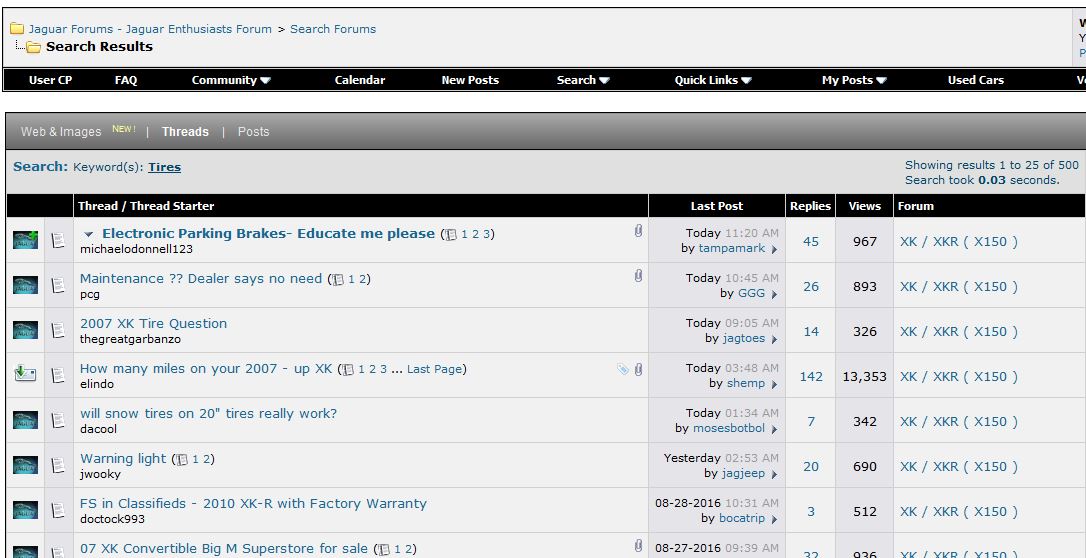This screenshot has height=558, width=1086.
Task: Click the thread status icon for 2007 XK Tire Question
Action: 26,330
